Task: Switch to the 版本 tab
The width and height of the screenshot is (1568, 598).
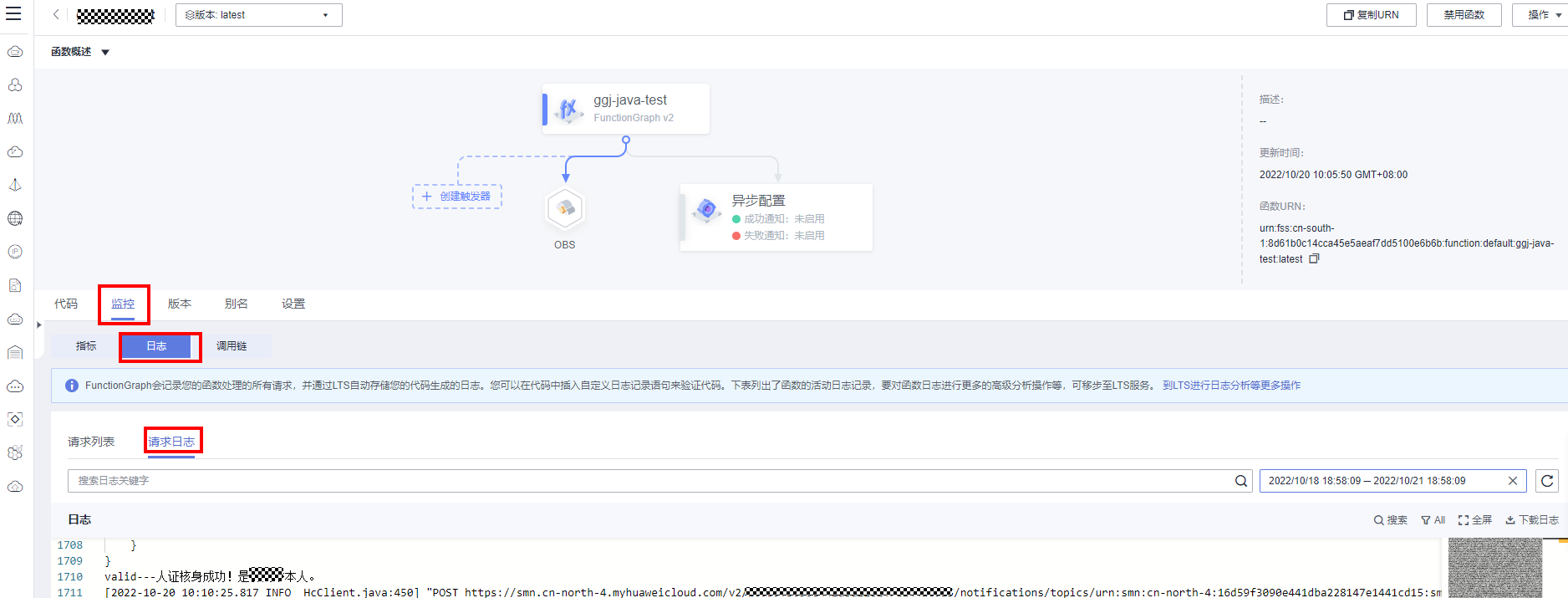Action: pos(180,304)
